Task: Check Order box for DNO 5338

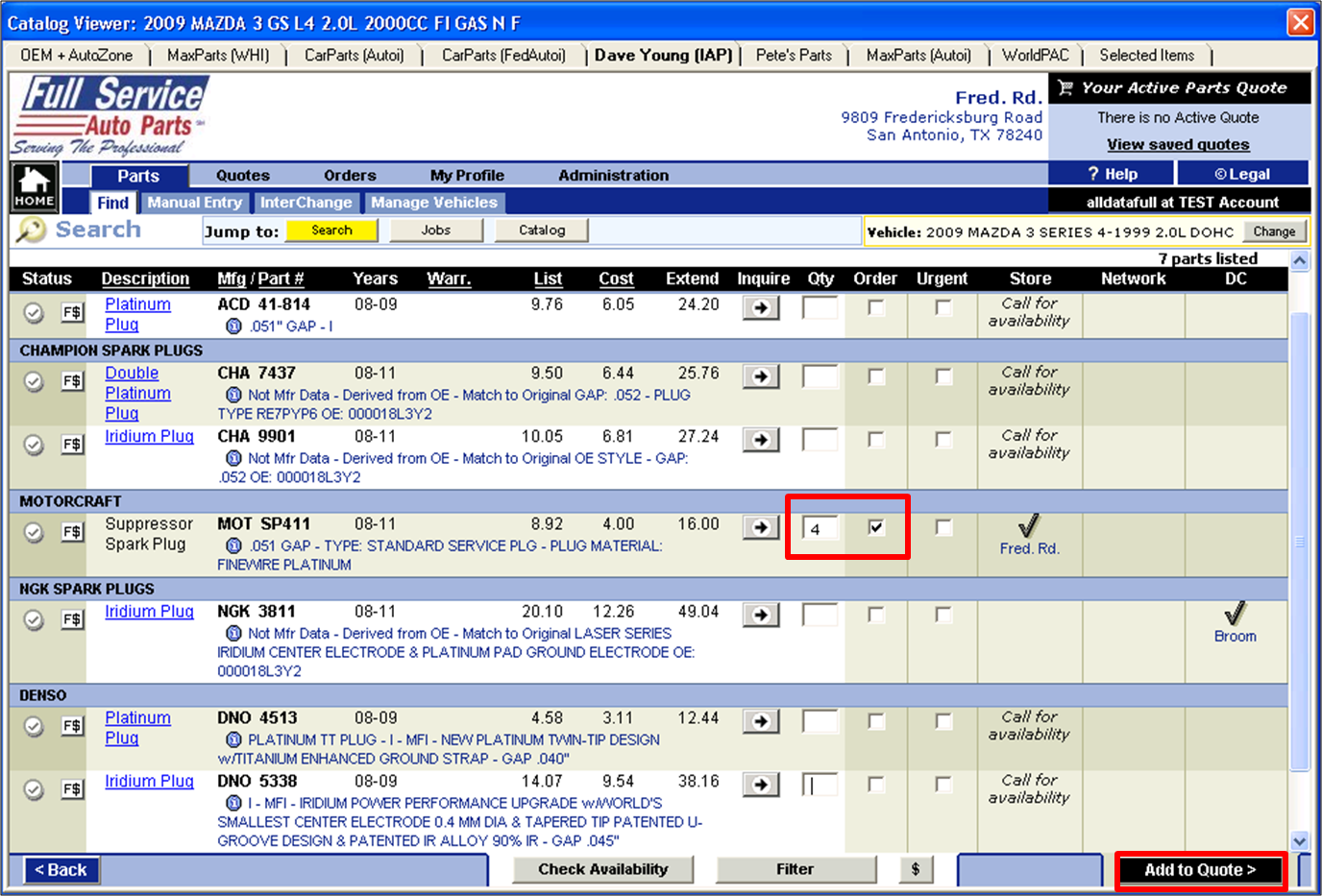Action: coord(876,784)
